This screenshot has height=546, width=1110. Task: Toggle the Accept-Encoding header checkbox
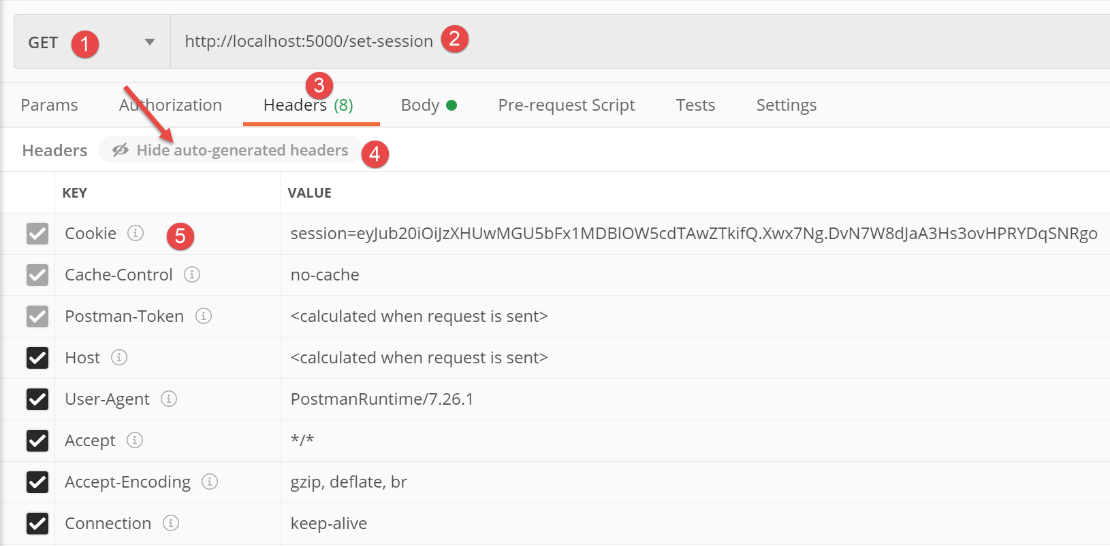coord(37,482)
